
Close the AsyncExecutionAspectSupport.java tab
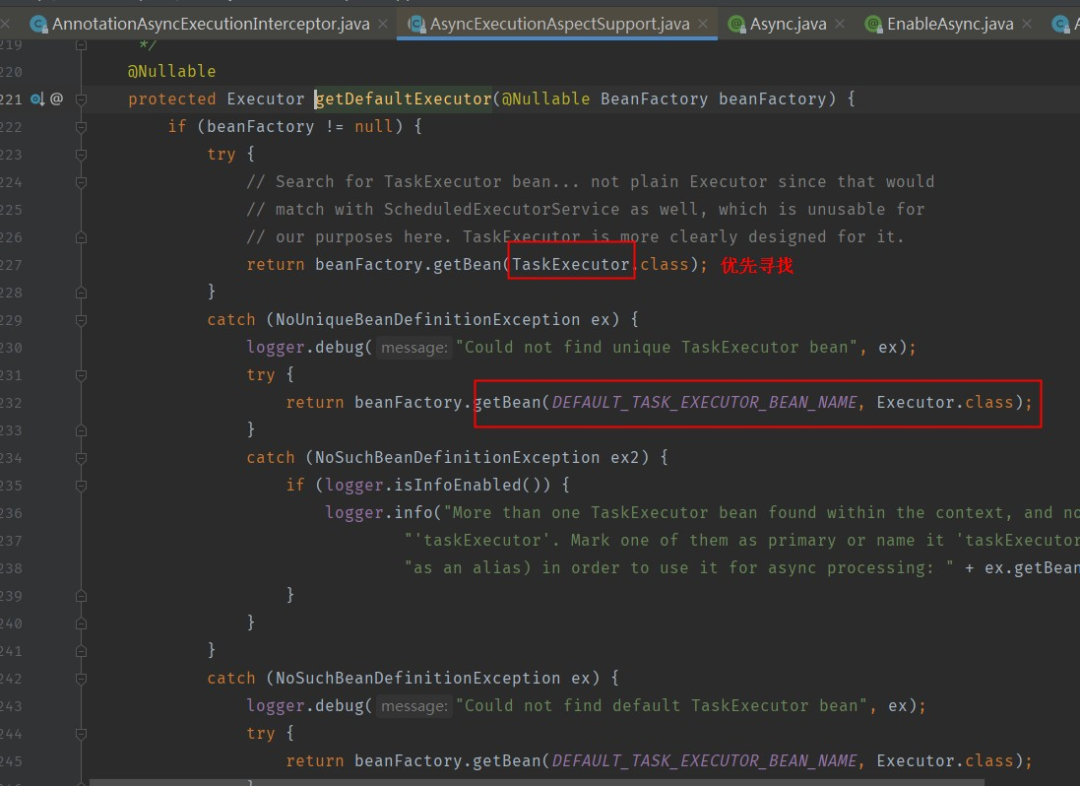704,23
